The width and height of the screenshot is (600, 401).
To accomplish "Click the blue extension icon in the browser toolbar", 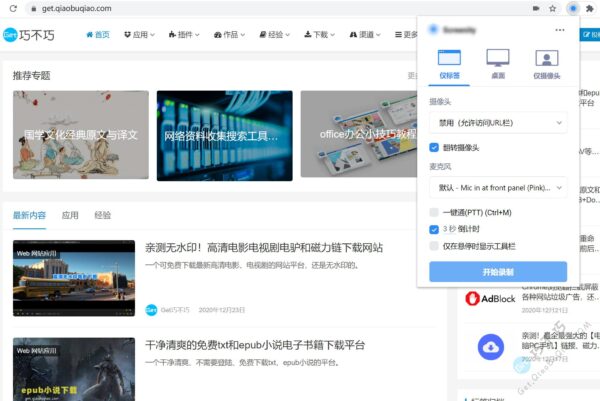I will tap(573, 8).
